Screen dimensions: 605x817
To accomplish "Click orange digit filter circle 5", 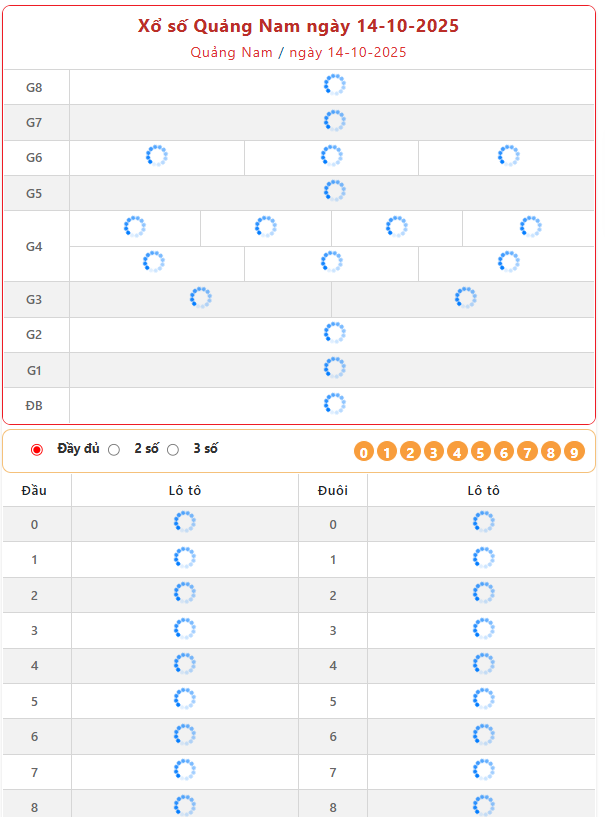I will pyautogui.click(x=480, y=452).
